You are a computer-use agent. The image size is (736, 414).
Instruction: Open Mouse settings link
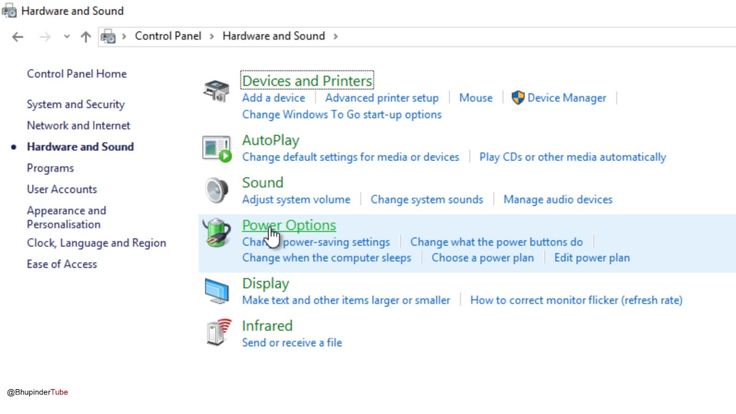(x=475, y=98)
